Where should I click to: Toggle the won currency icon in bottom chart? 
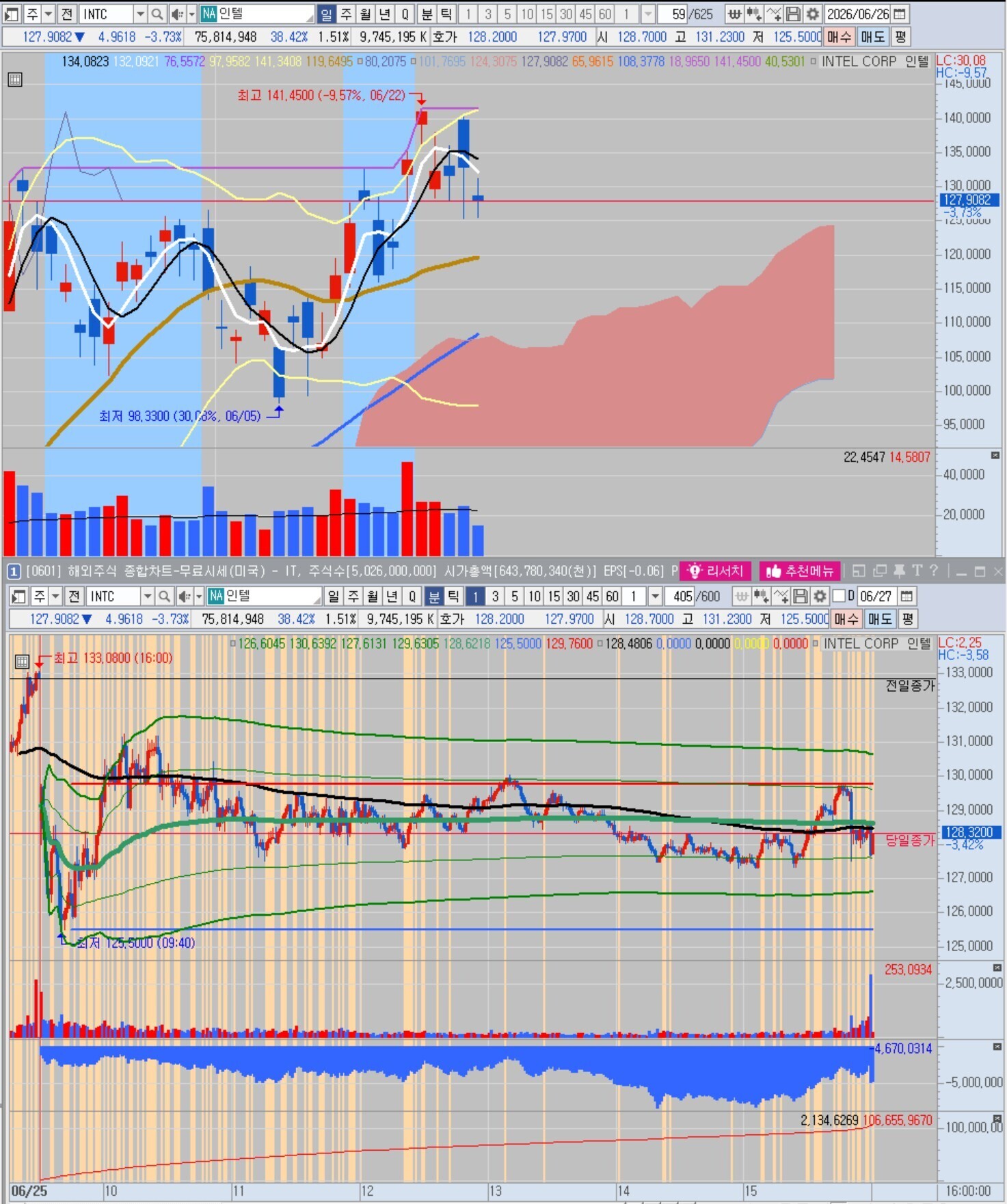[741, 597]
